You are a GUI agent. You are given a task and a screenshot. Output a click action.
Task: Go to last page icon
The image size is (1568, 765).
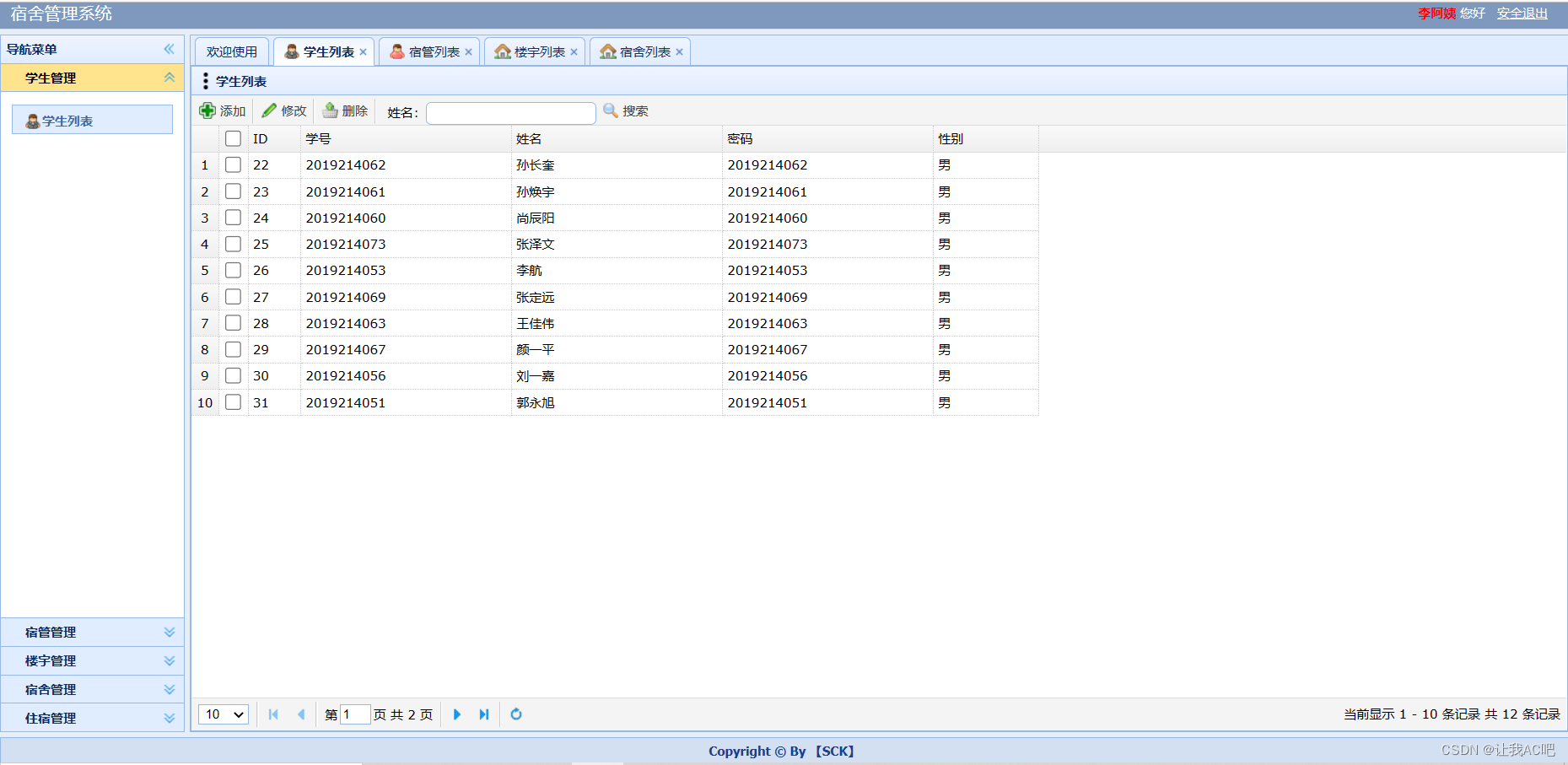click(x=484, y=714)
